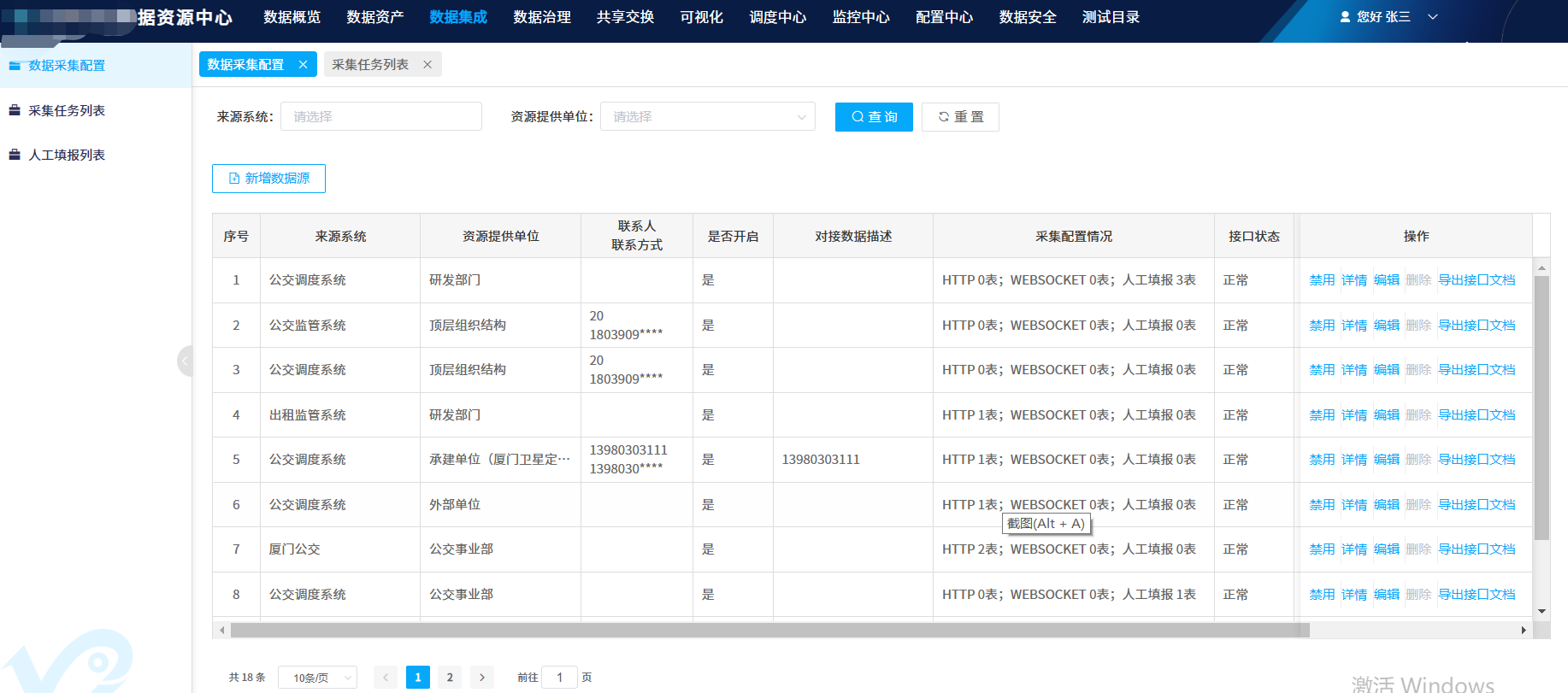Click the 承建单位 cell in row 5
1568x693 pixels.
499,460
